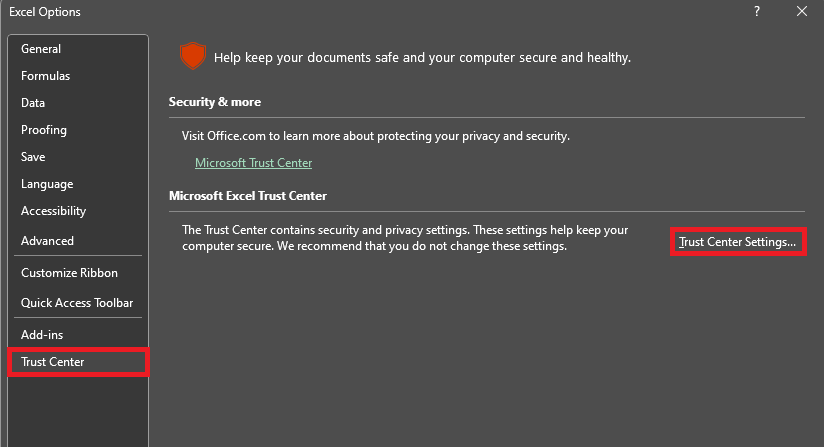
Task: Click the Trust Center Settings button
Action: pyautogui.click(x=737, y=242)
